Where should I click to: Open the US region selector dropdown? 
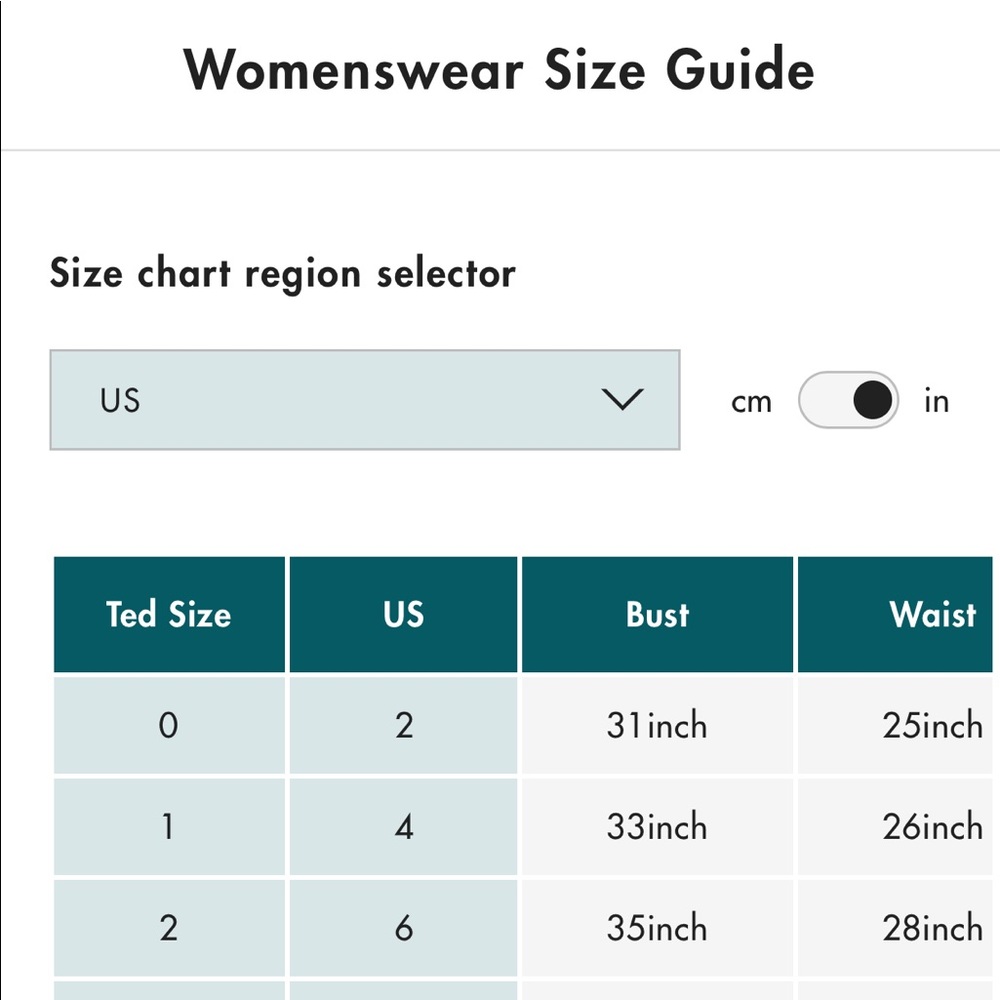(364, 400)
